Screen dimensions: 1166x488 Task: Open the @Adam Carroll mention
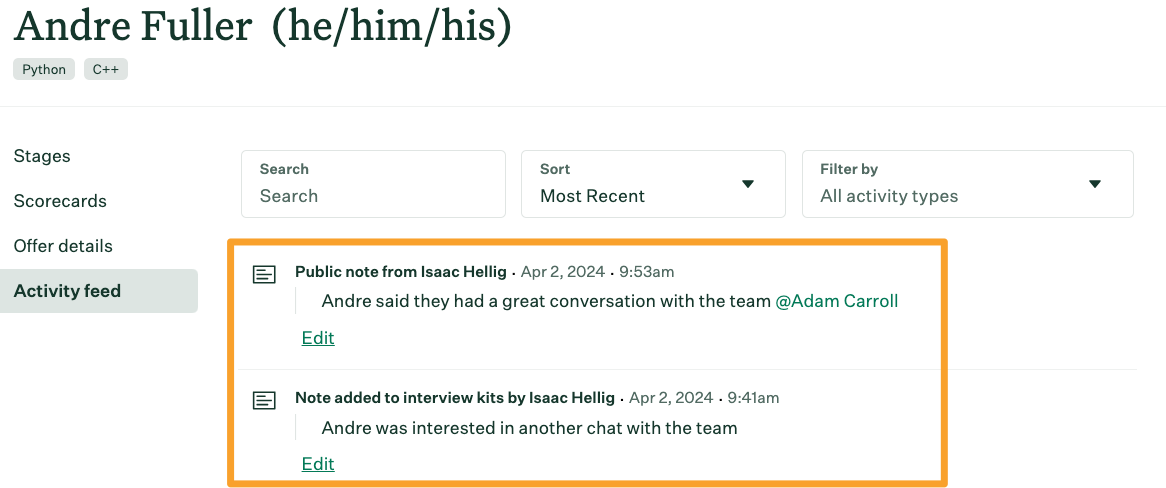point(837,301)
